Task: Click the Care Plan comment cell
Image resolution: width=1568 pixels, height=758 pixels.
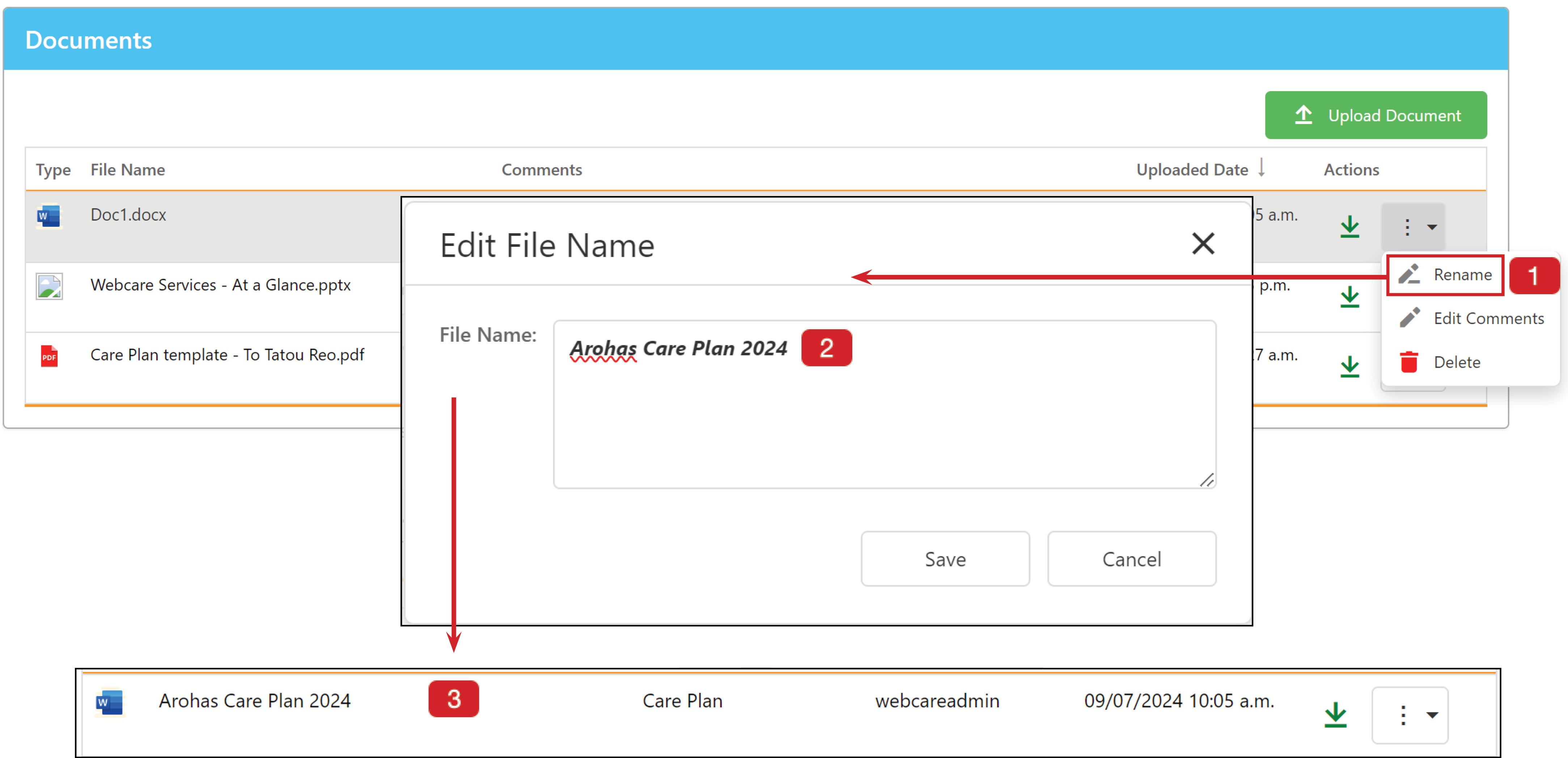Action: [x=682, y=701]
